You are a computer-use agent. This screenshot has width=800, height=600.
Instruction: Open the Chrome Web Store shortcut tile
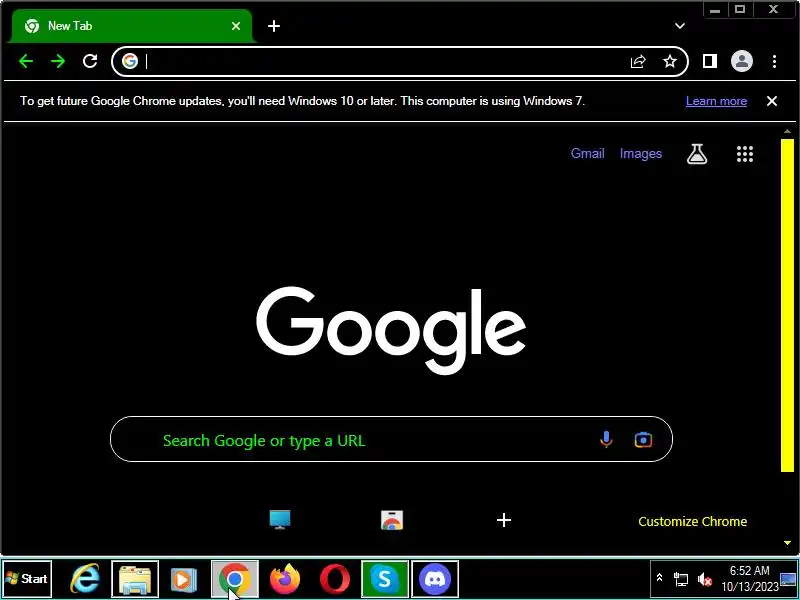click(392, 520)
